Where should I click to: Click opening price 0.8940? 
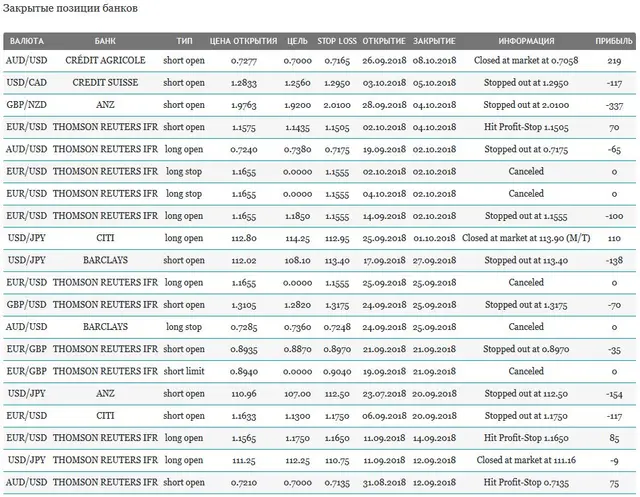point(244,372)
